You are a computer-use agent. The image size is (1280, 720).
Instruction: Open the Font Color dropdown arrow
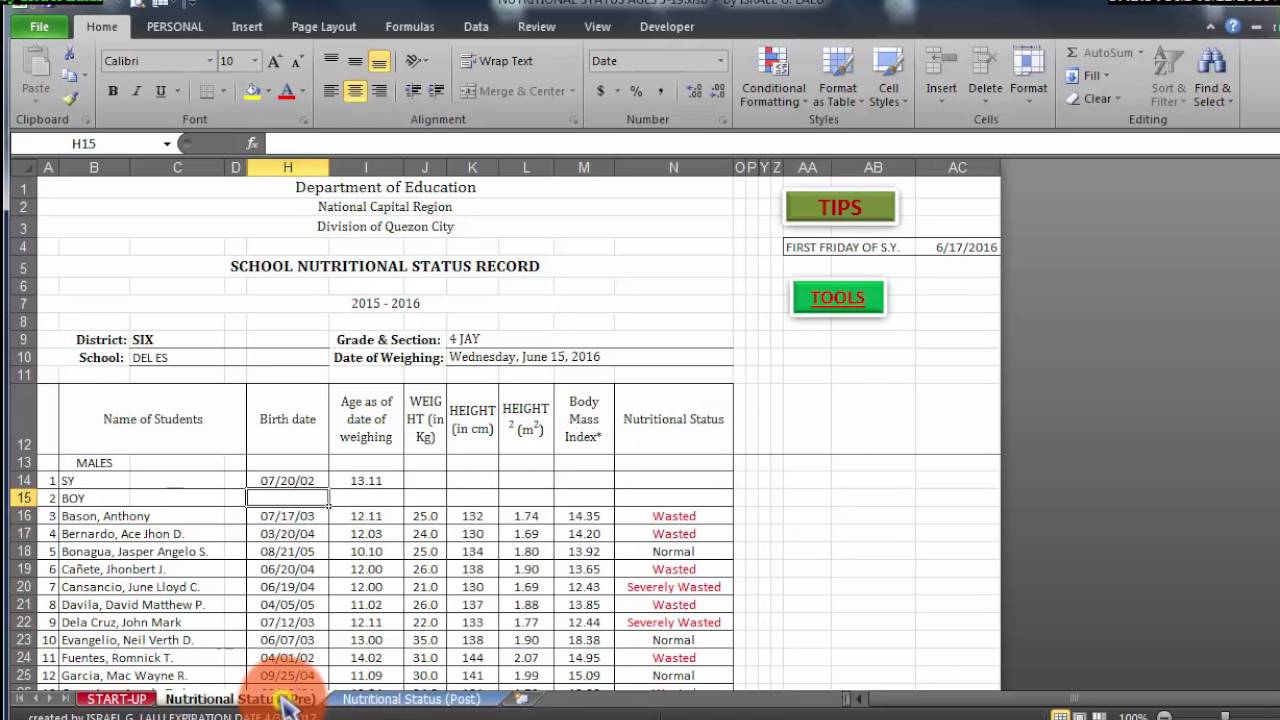point(302,91)
